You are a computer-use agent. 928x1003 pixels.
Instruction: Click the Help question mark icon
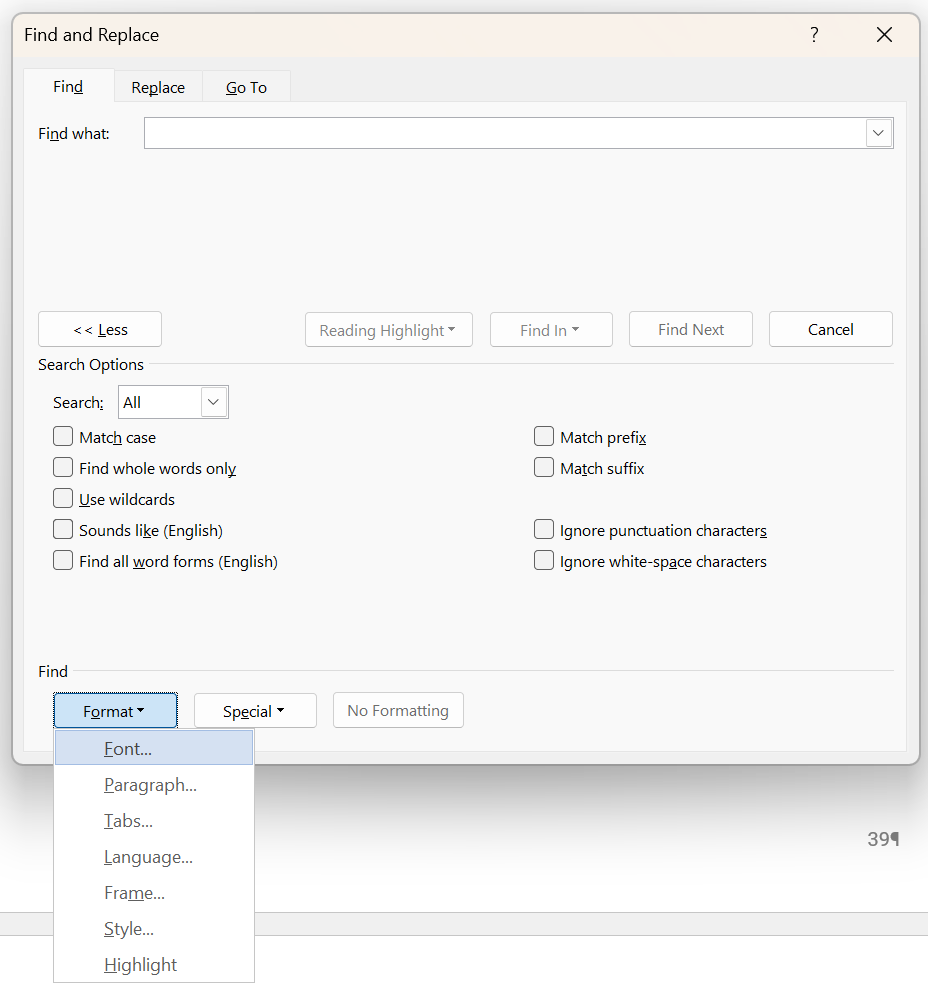[x=814, y=35]
